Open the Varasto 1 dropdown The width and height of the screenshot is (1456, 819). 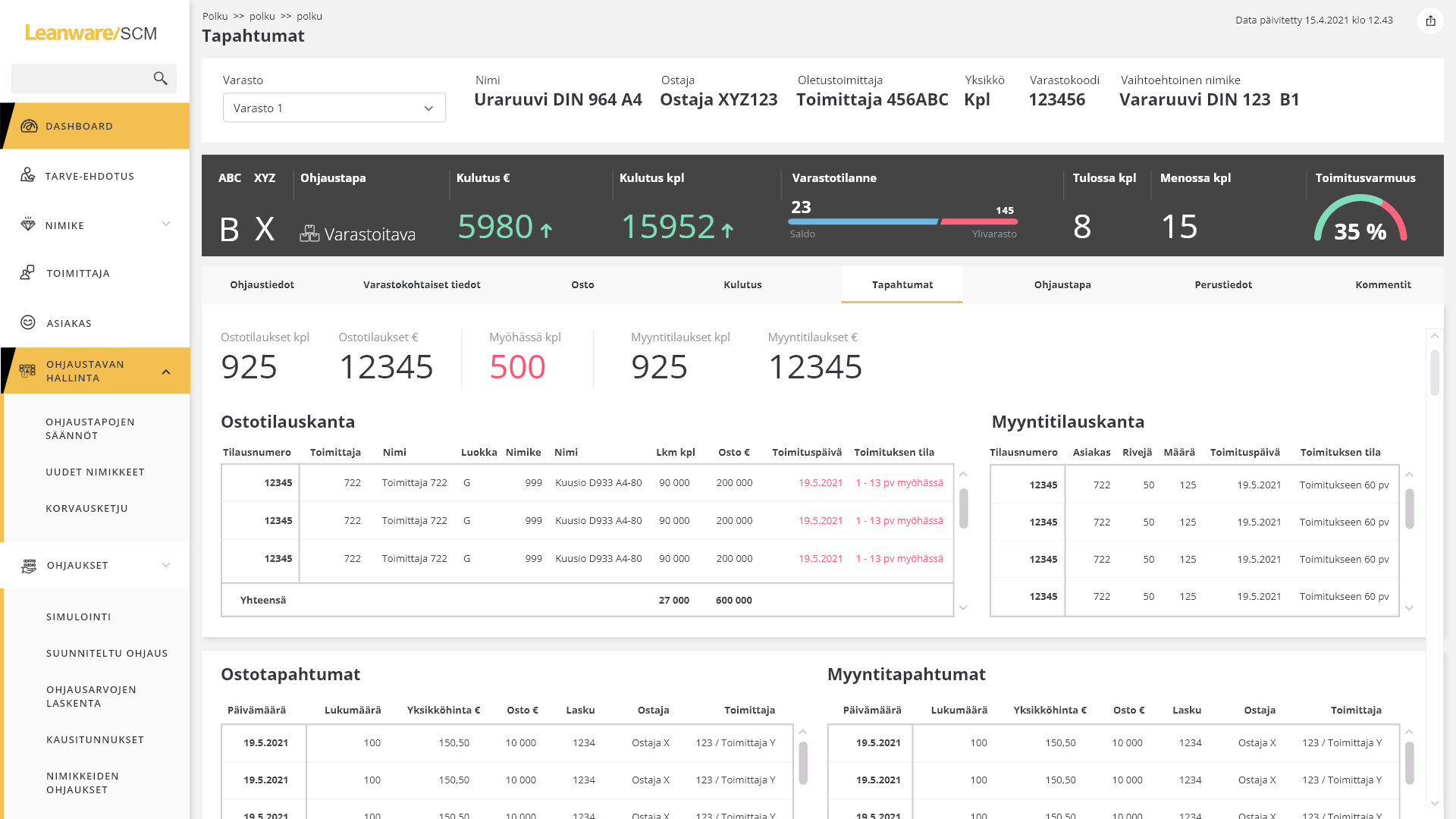pyautogui.click(x=334, y=108)
